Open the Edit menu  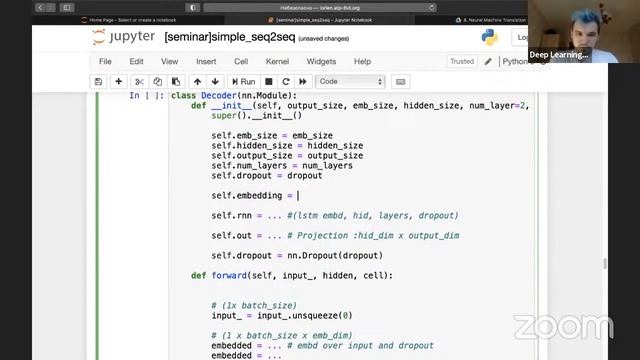point(136,62)
